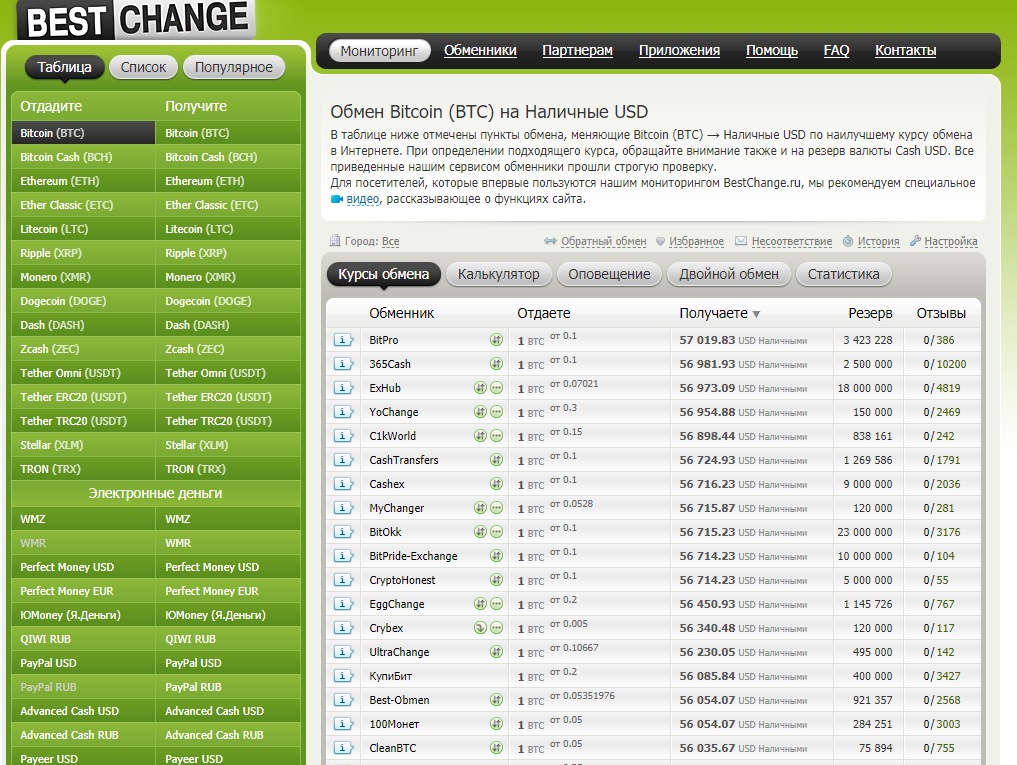Viewport: 1017px width, 765px height.
Task: Open Контакты in the top menu
Action: [x=905, y=50]
